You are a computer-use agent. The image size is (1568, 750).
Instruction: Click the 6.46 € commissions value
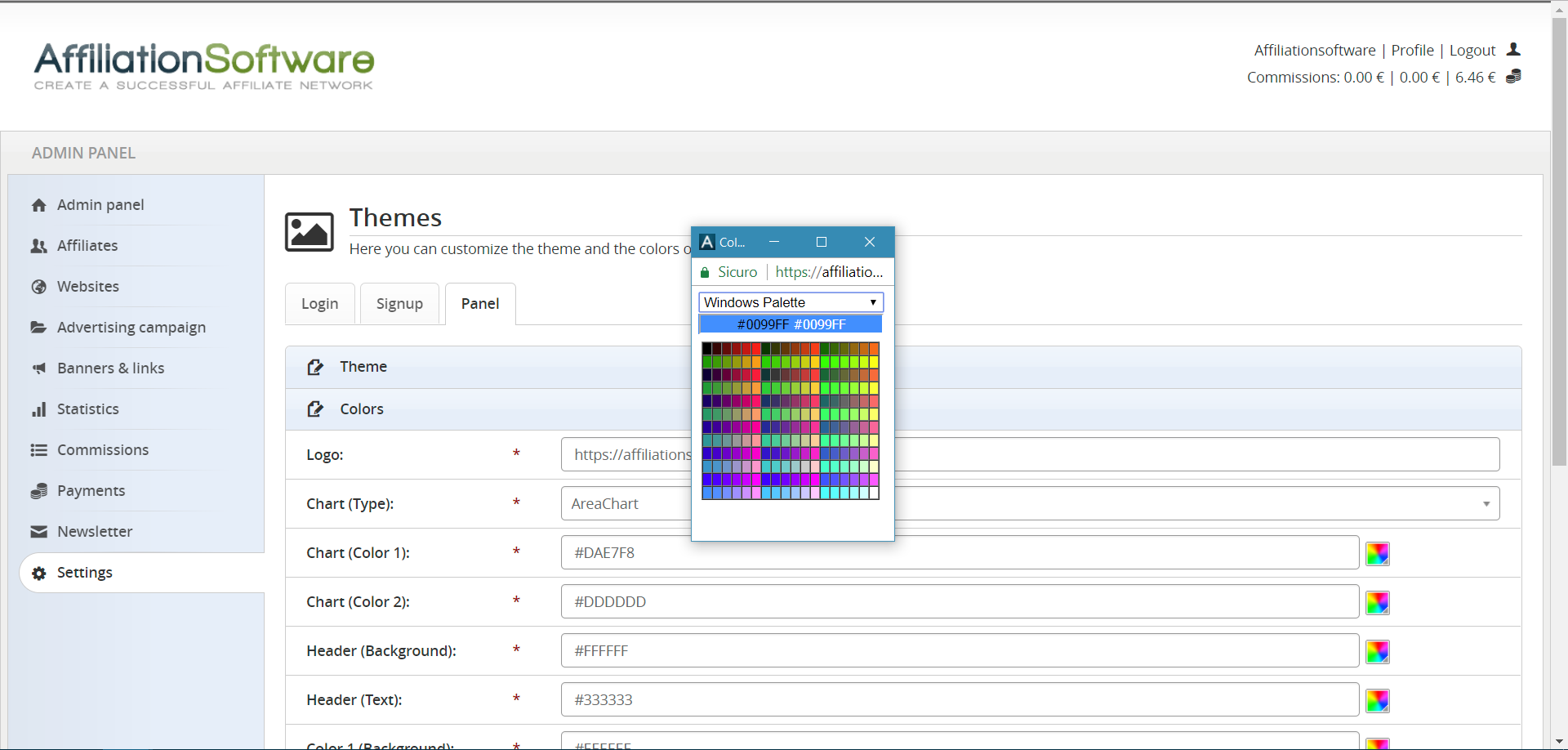1475,78
